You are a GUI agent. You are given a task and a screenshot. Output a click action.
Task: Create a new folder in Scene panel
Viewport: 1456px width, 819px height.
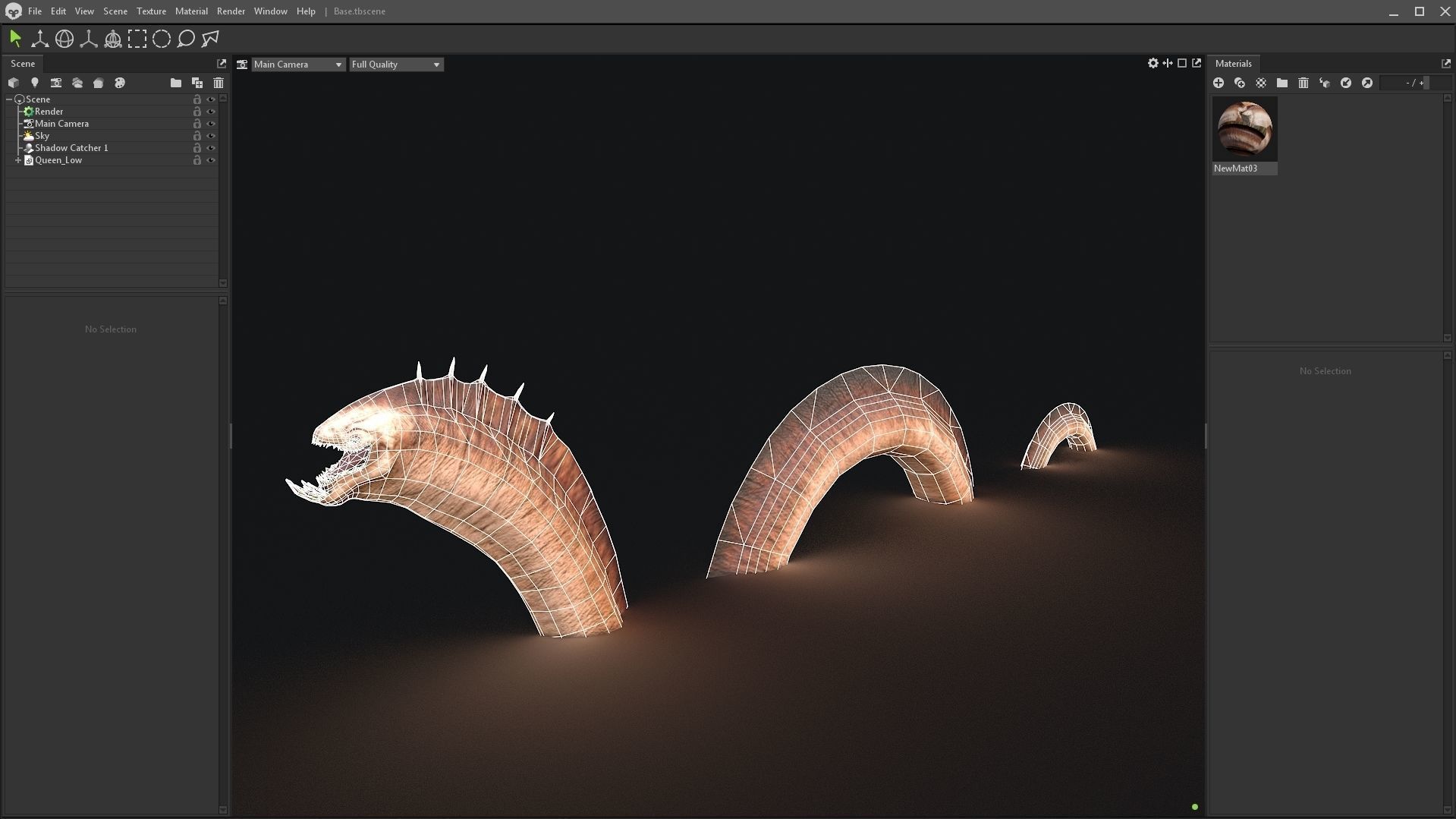[176, 83]
